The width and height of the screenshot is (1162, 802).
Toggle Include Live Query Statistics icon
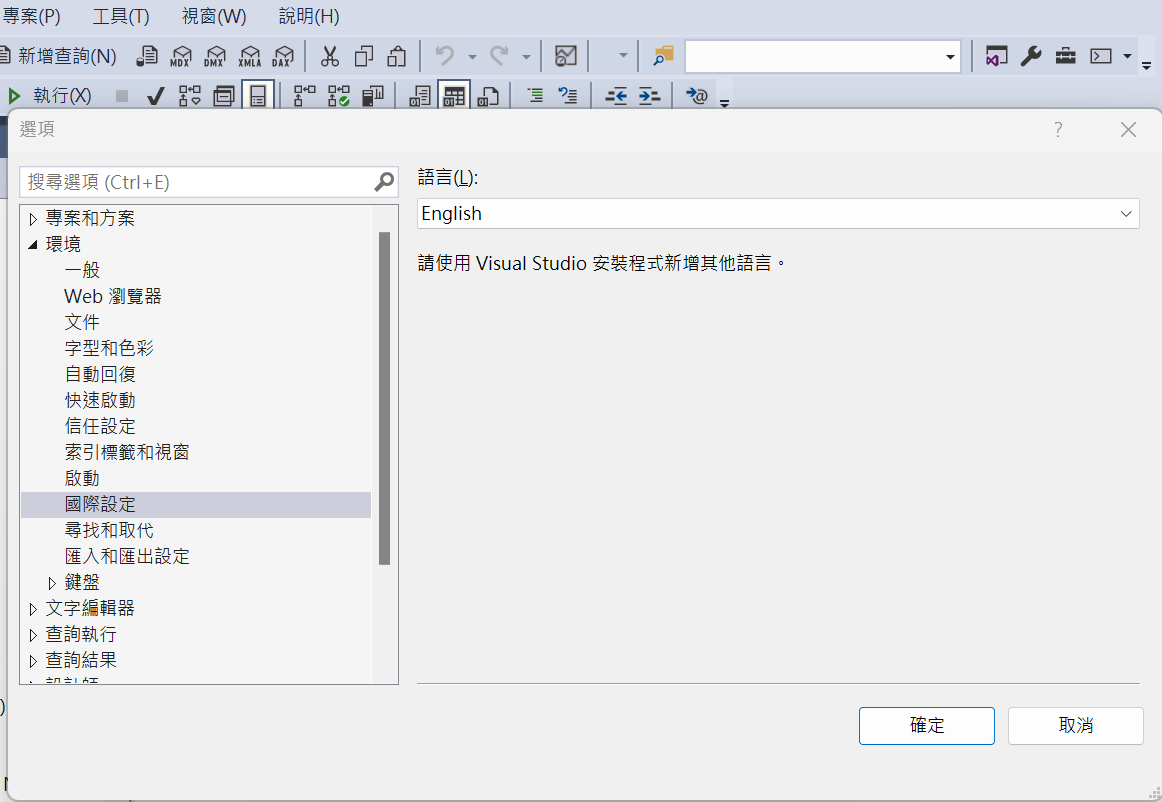click(339, 96)
